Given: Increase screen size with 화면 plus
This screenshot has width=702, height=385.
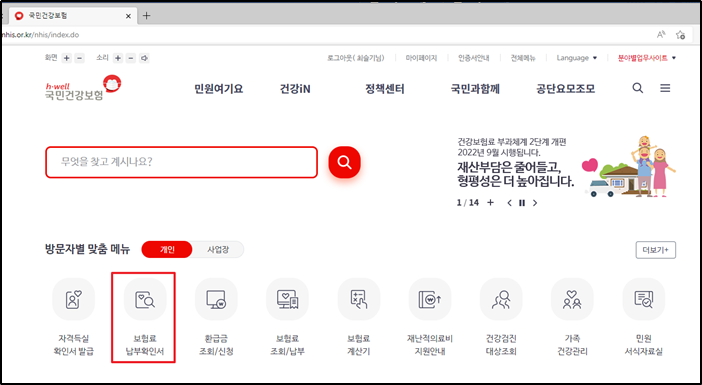Looking at the screenshot, I should pos(67,58).
